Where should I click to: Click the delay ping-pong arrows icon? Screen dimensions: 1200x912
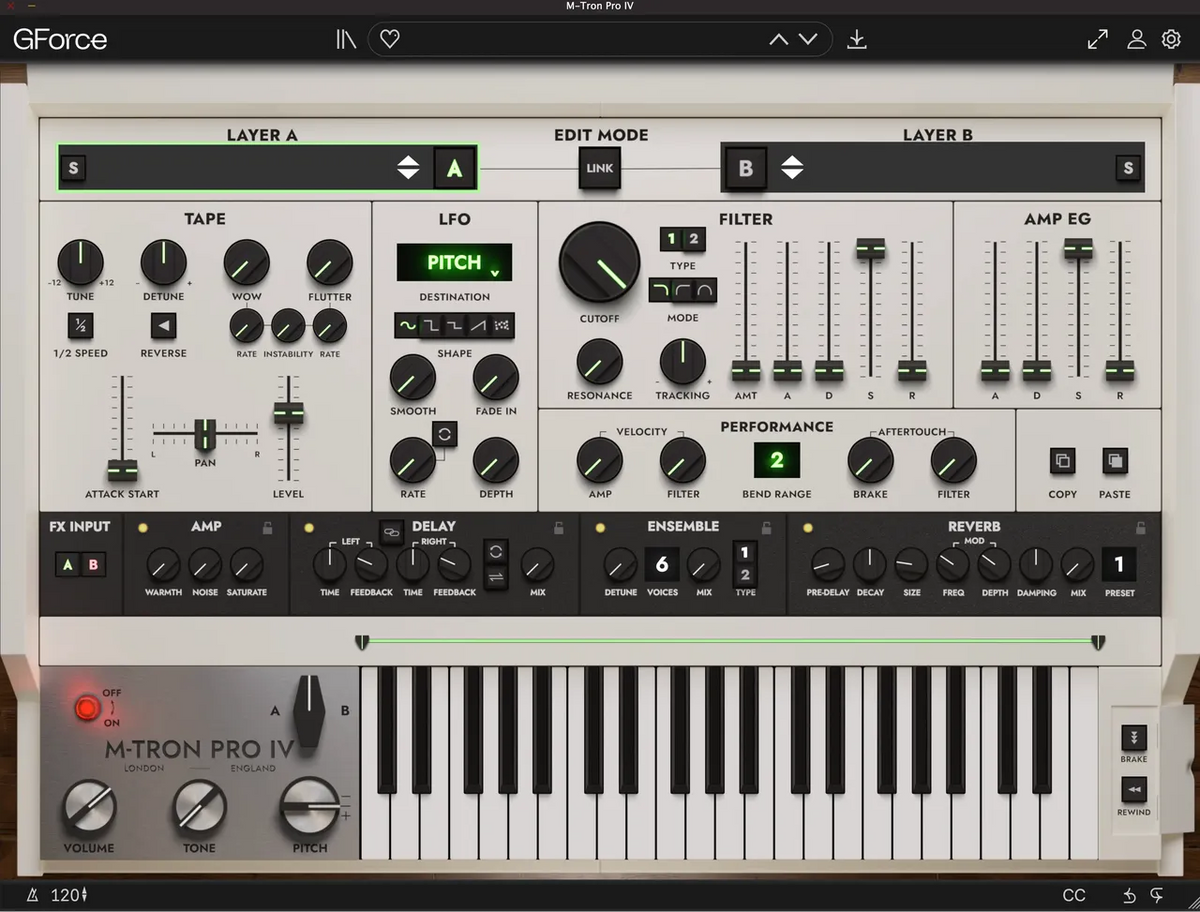click(x=495, y=576)
